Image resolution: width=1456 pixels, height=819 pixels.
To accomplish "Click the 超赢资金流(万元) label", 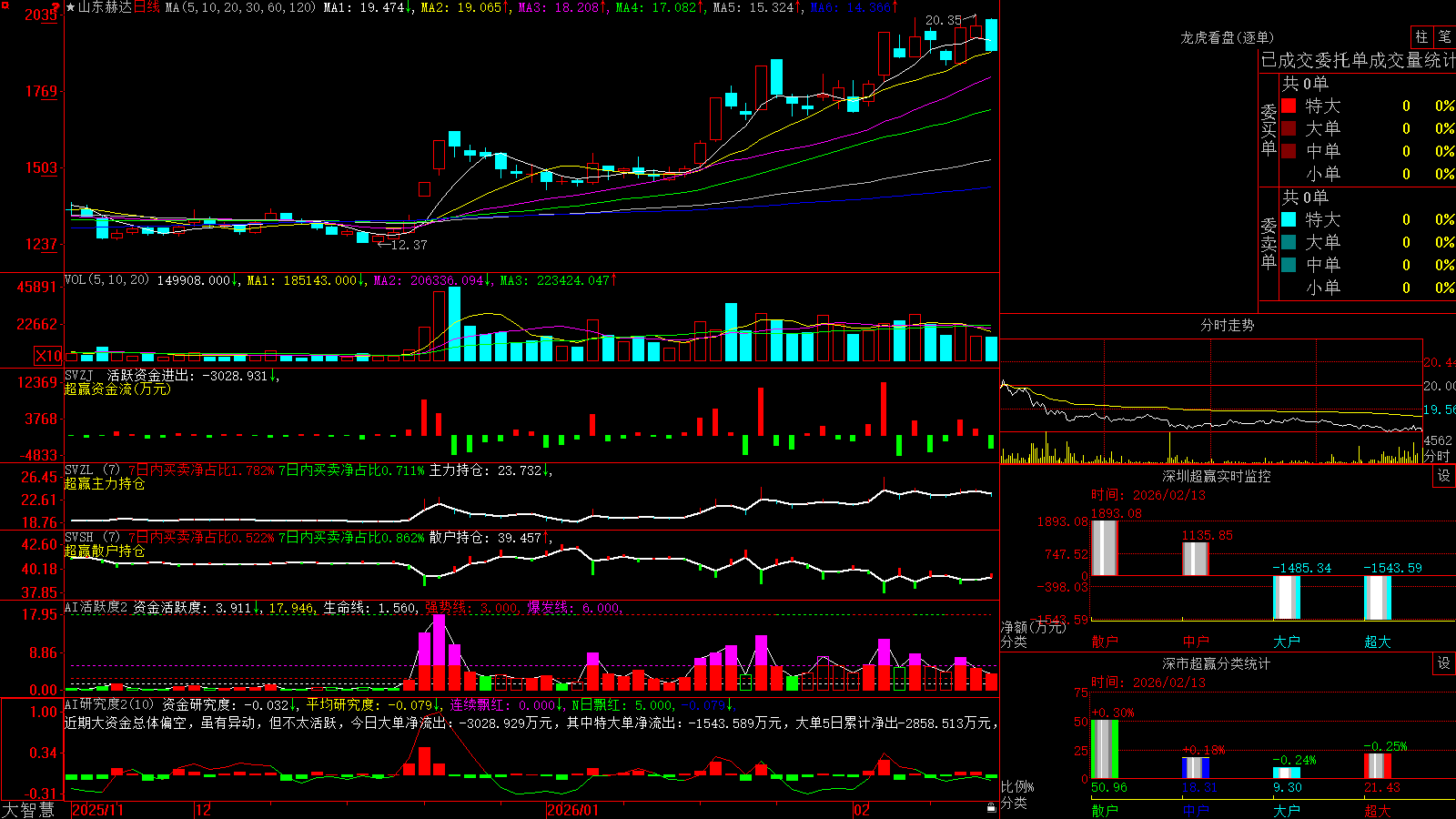I will (117, 389).
